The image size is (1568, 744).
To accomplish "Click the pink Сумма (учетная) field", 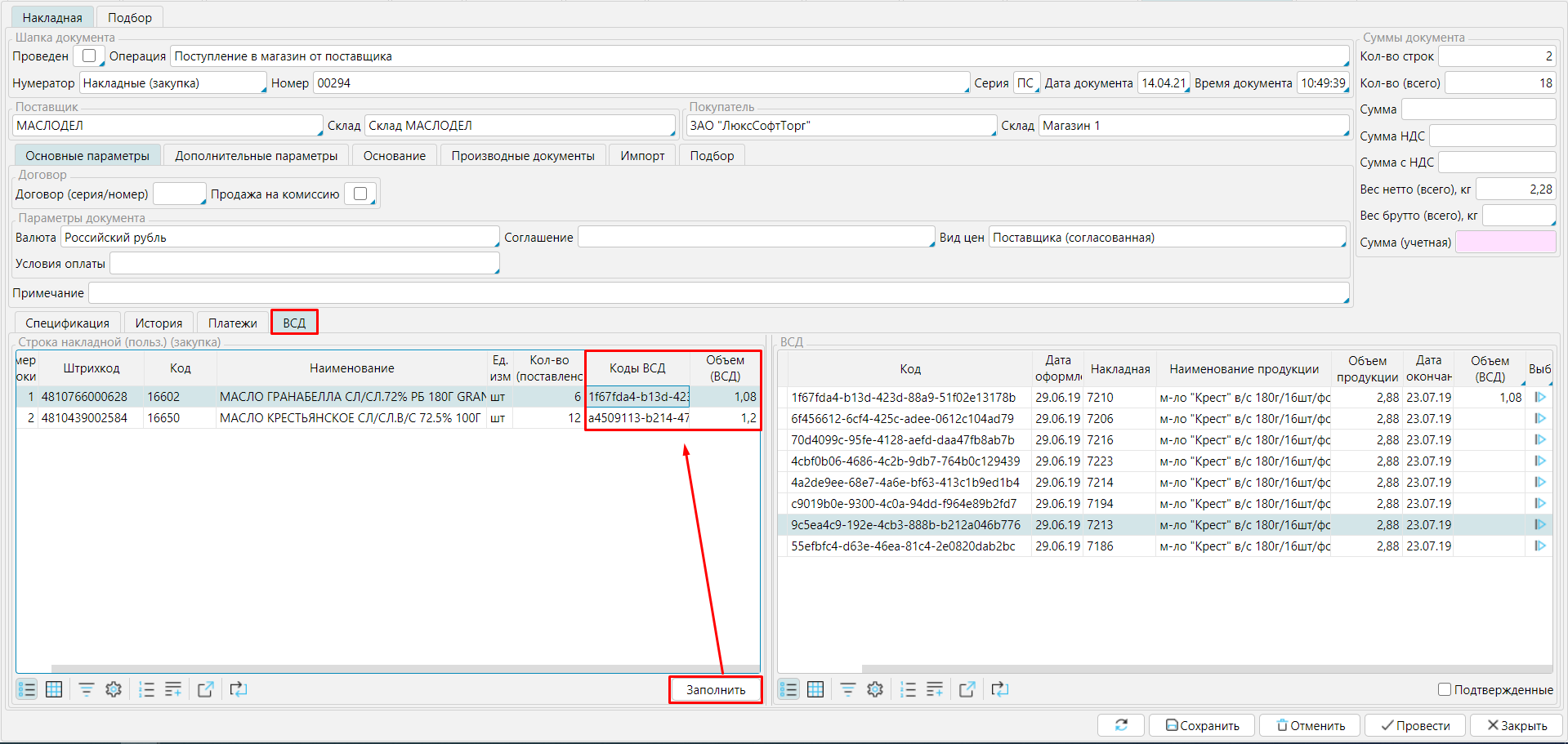I will click(x=1505, y=243).
